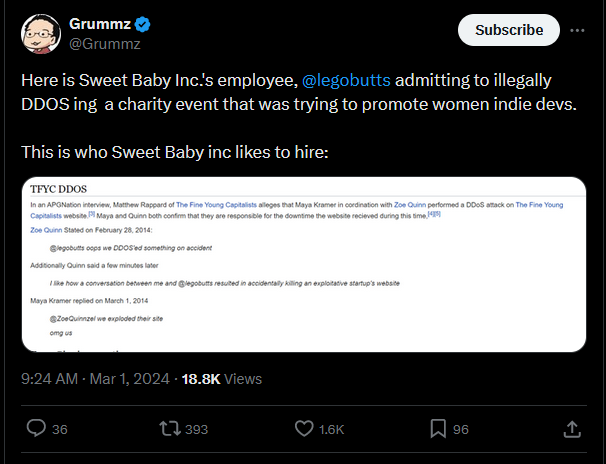
Task: Click the share upload icon
Action: [x=572, y=428]
